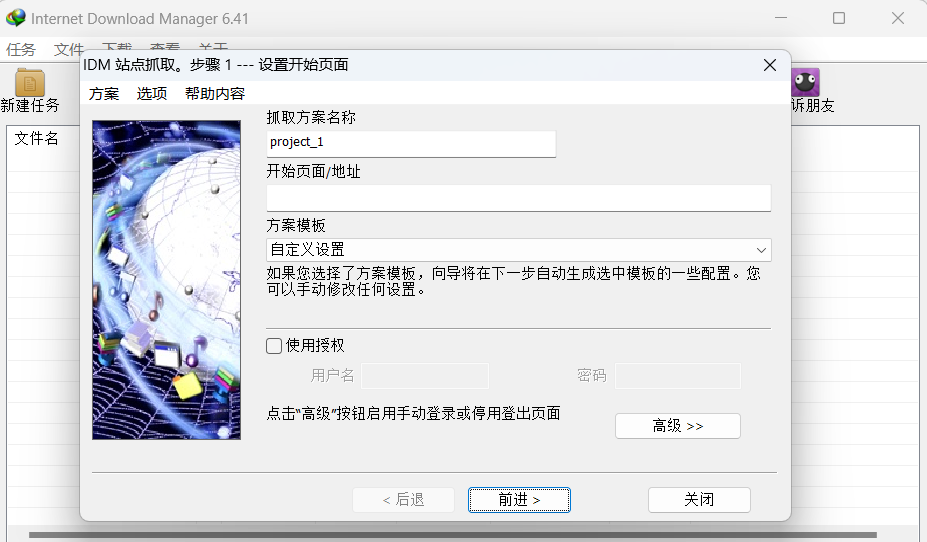Click the 高级 >> button
This screenshot has height=542, width=927.
(x=678, y=426)
